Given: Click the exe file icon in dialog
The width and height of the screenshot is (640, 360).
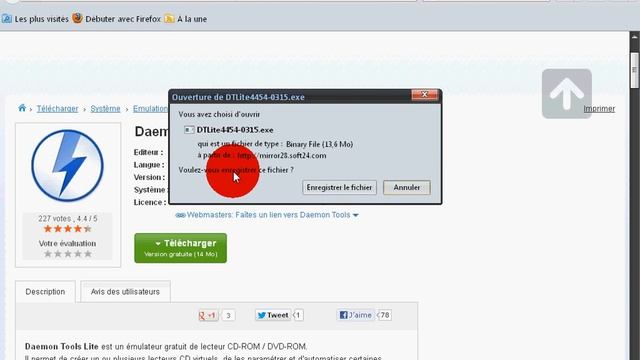Looking at the screenshot, I should pos(189,130).
